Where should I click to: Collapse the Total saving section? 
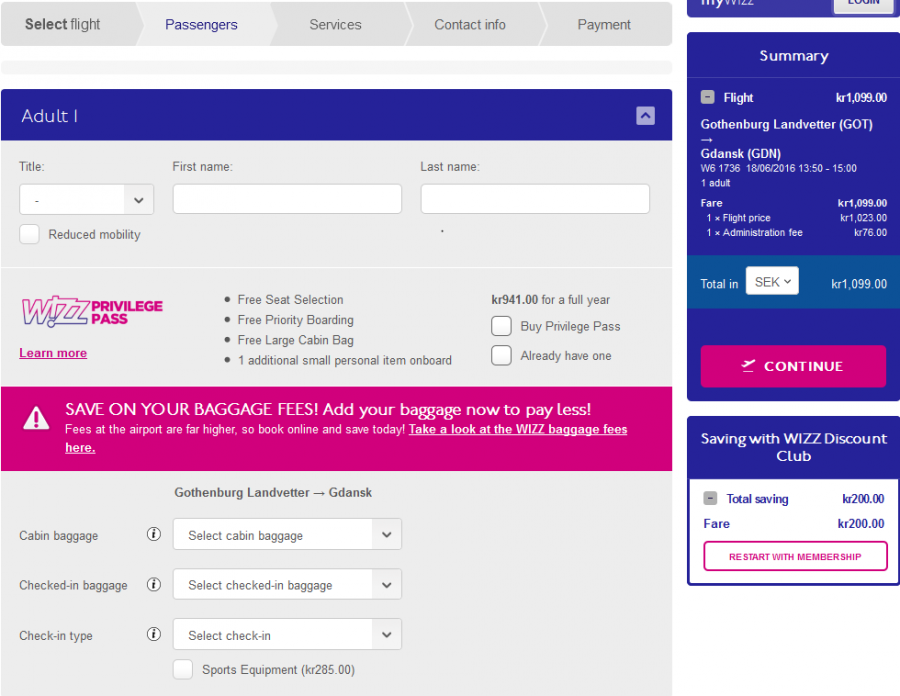(x=710, y=498)
